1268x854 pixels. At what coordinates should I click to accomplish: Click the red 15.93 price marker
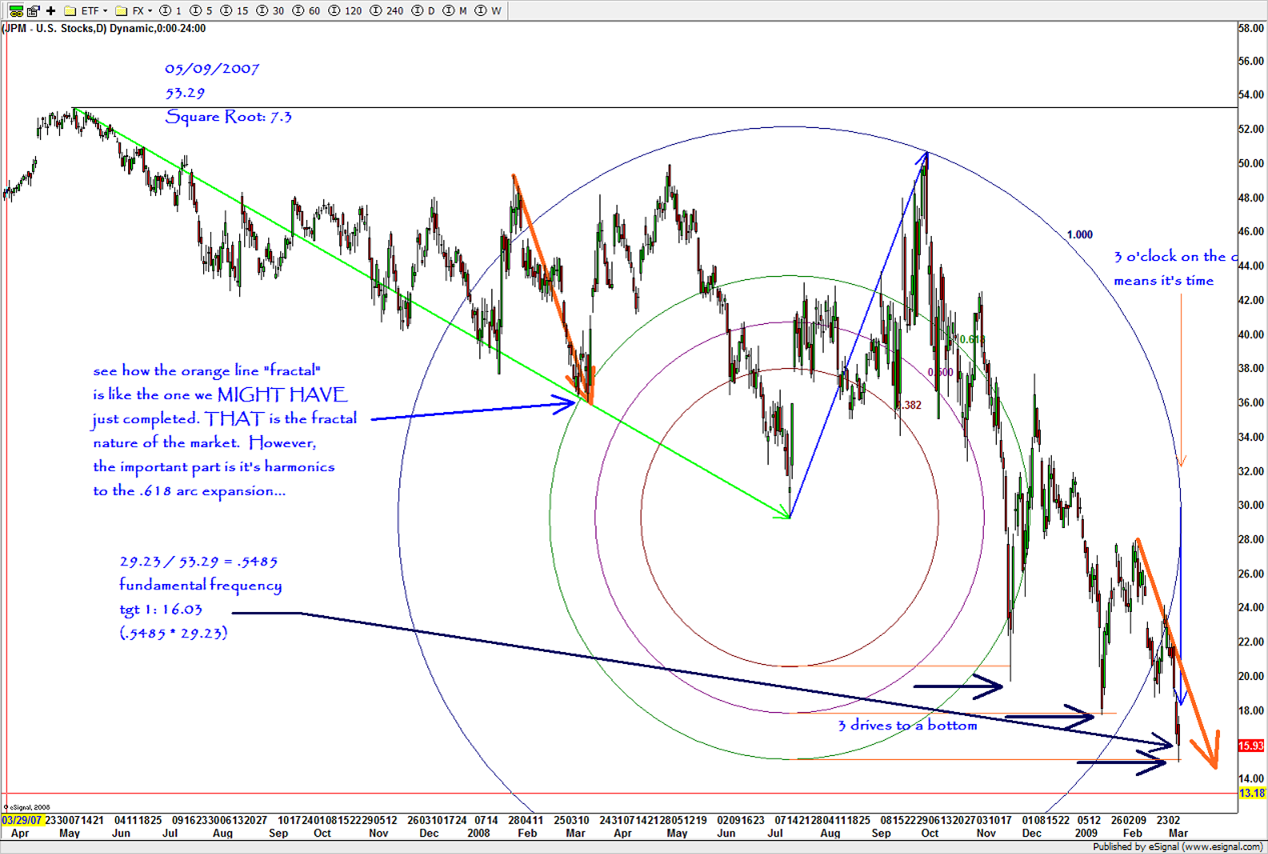point(1251,746)
